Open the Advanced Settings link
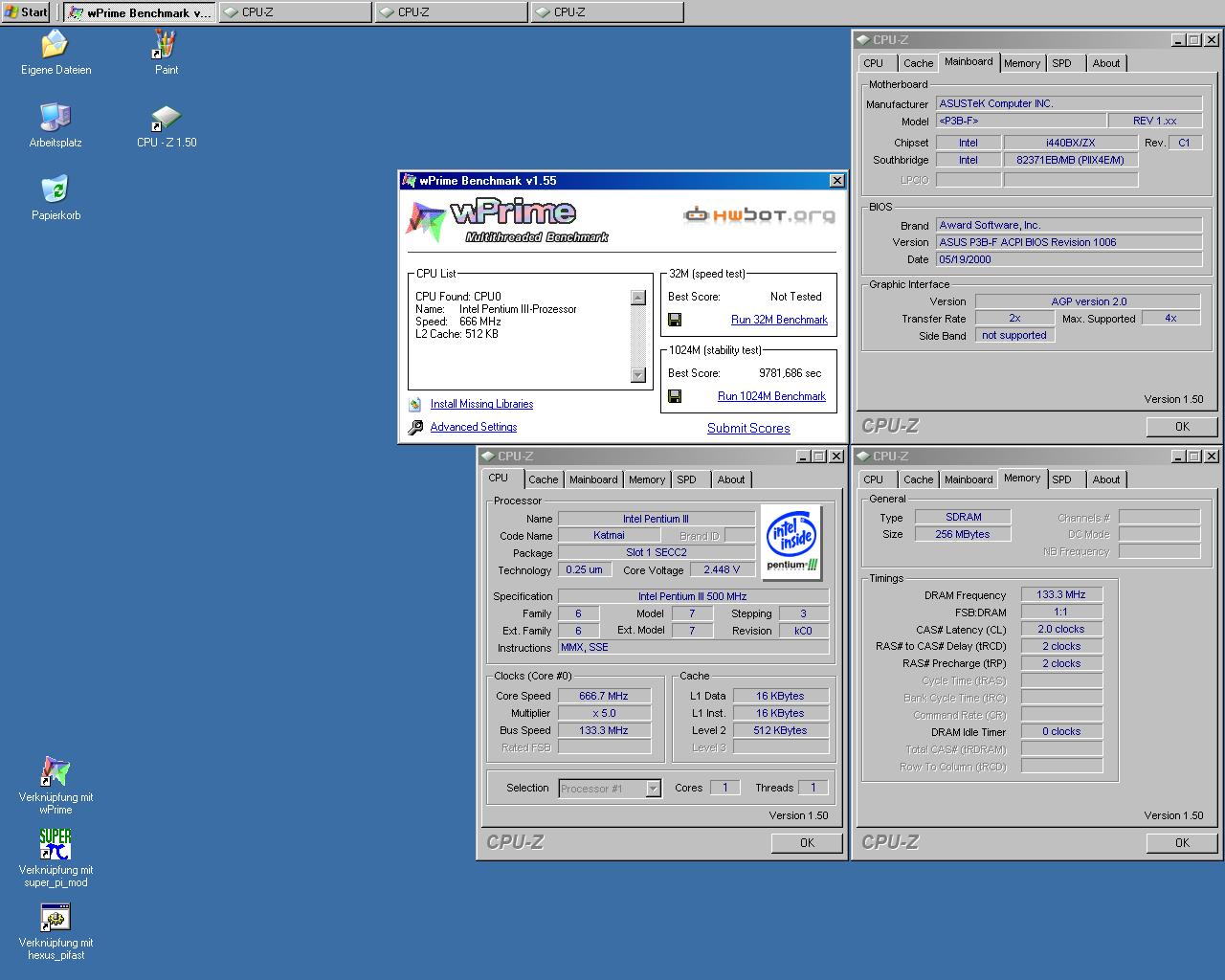 474,428
